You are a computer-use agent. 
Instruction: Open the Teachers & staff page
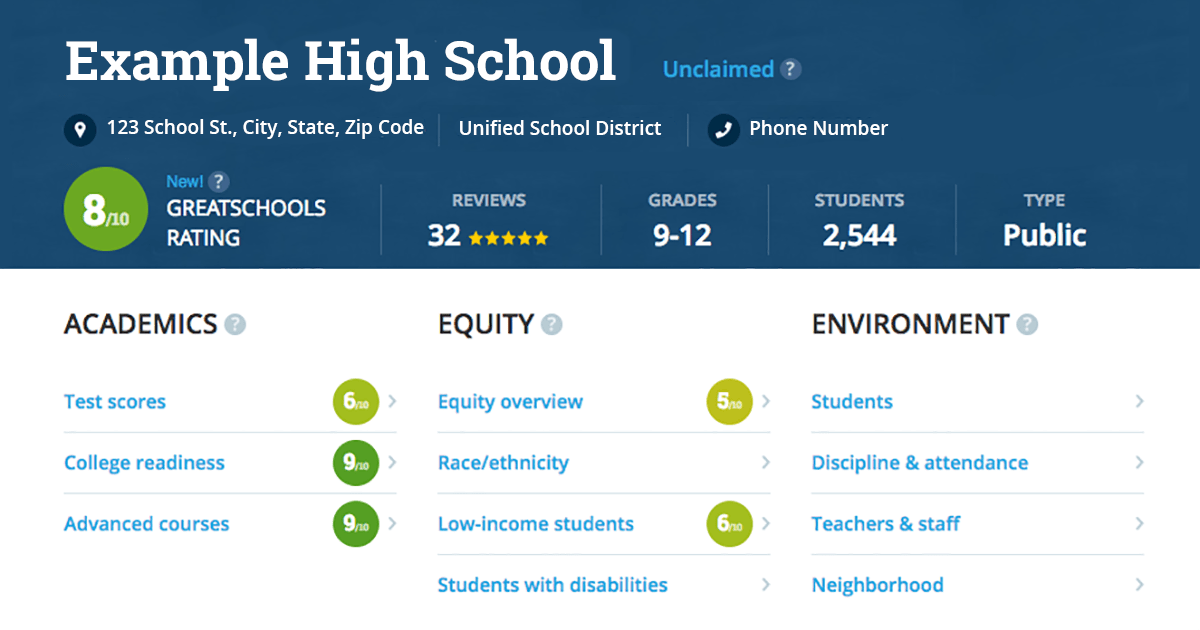[886, 523]
